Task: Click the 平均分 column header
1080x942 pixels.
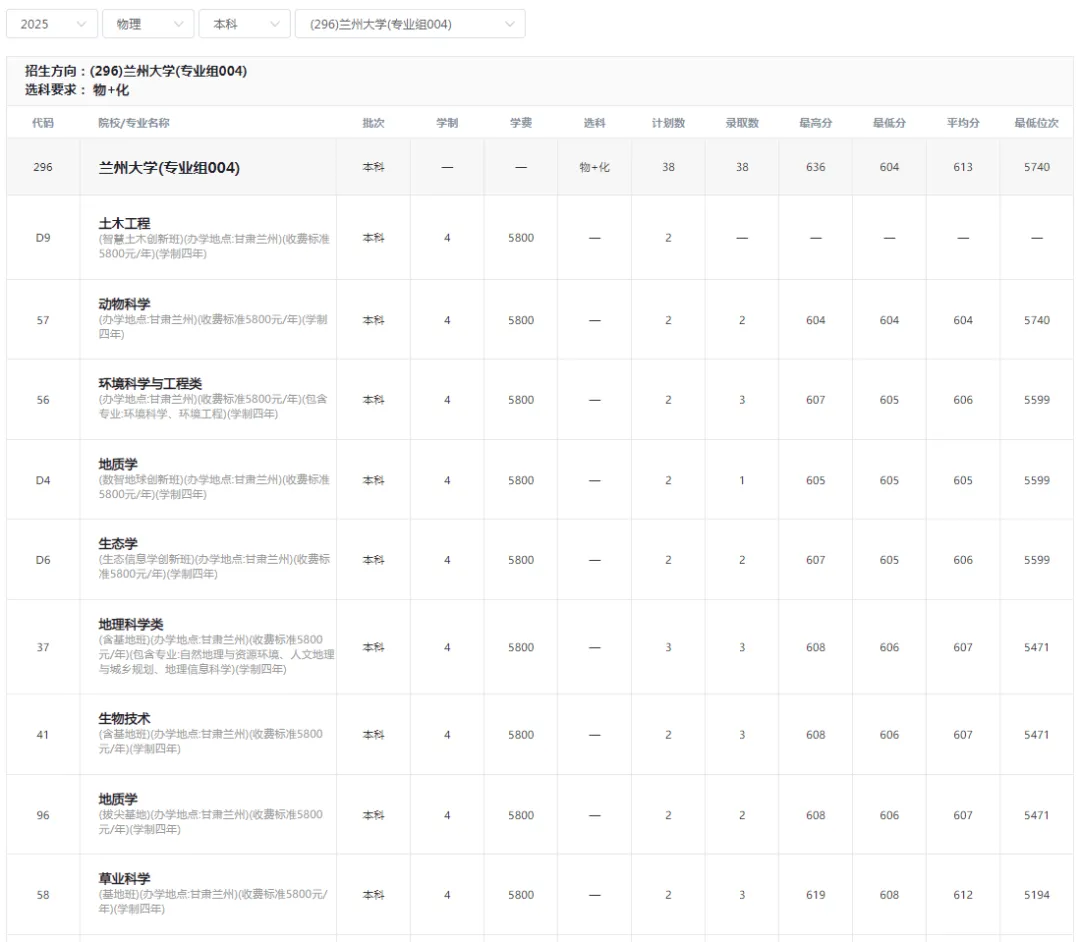Action: [963, 123]
